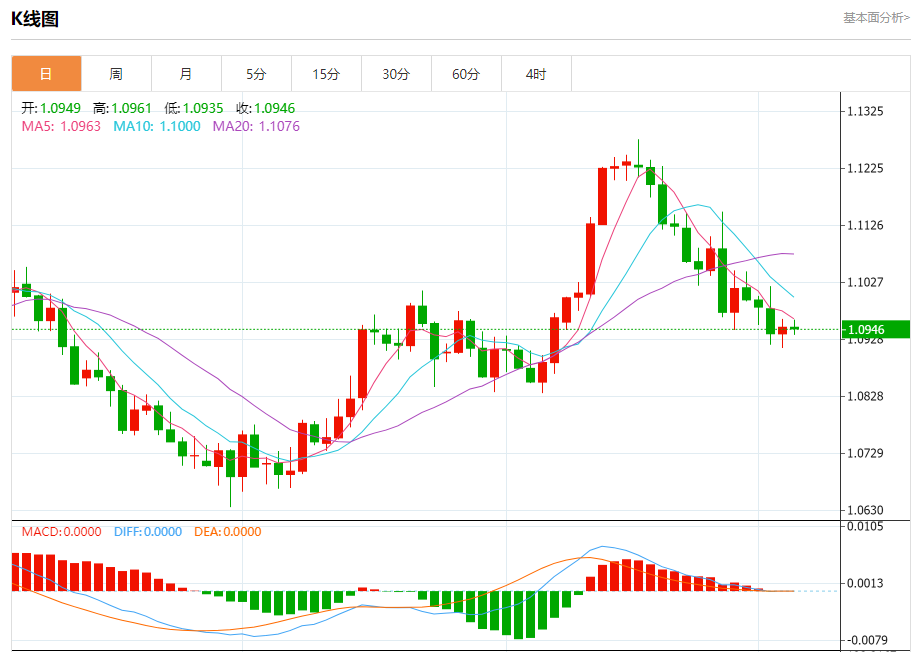Click the K线图 chart title
This screenshot has width=918, height=652.
pos(35,19)
